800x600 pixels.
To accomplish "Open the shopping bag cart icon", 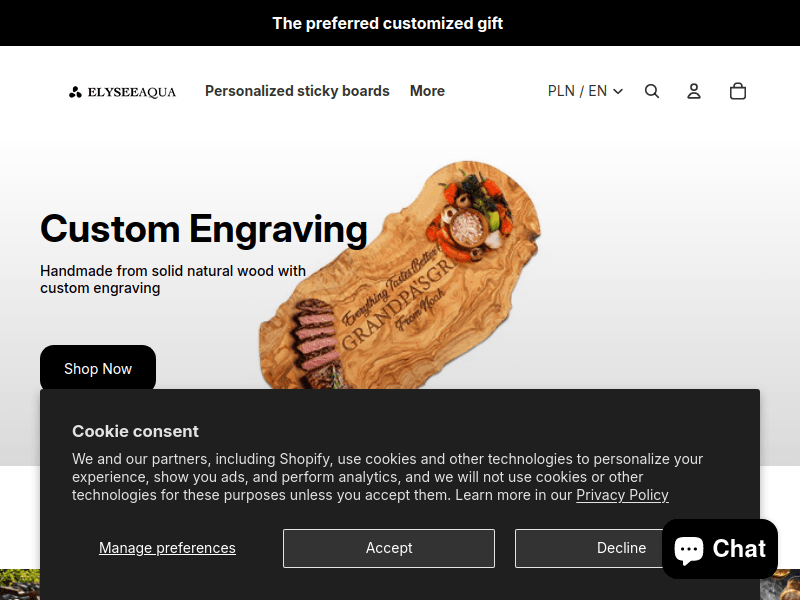I will point(738,91).
